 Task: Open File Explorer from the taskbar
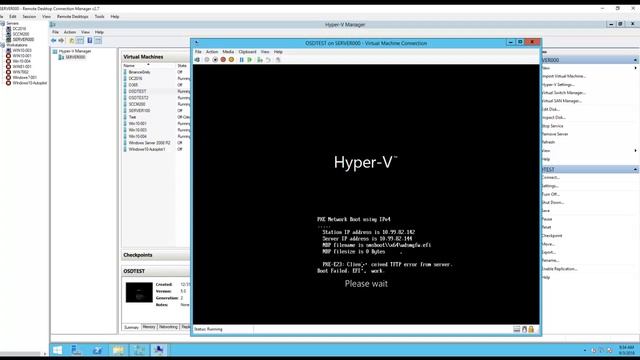click(118, 350)
